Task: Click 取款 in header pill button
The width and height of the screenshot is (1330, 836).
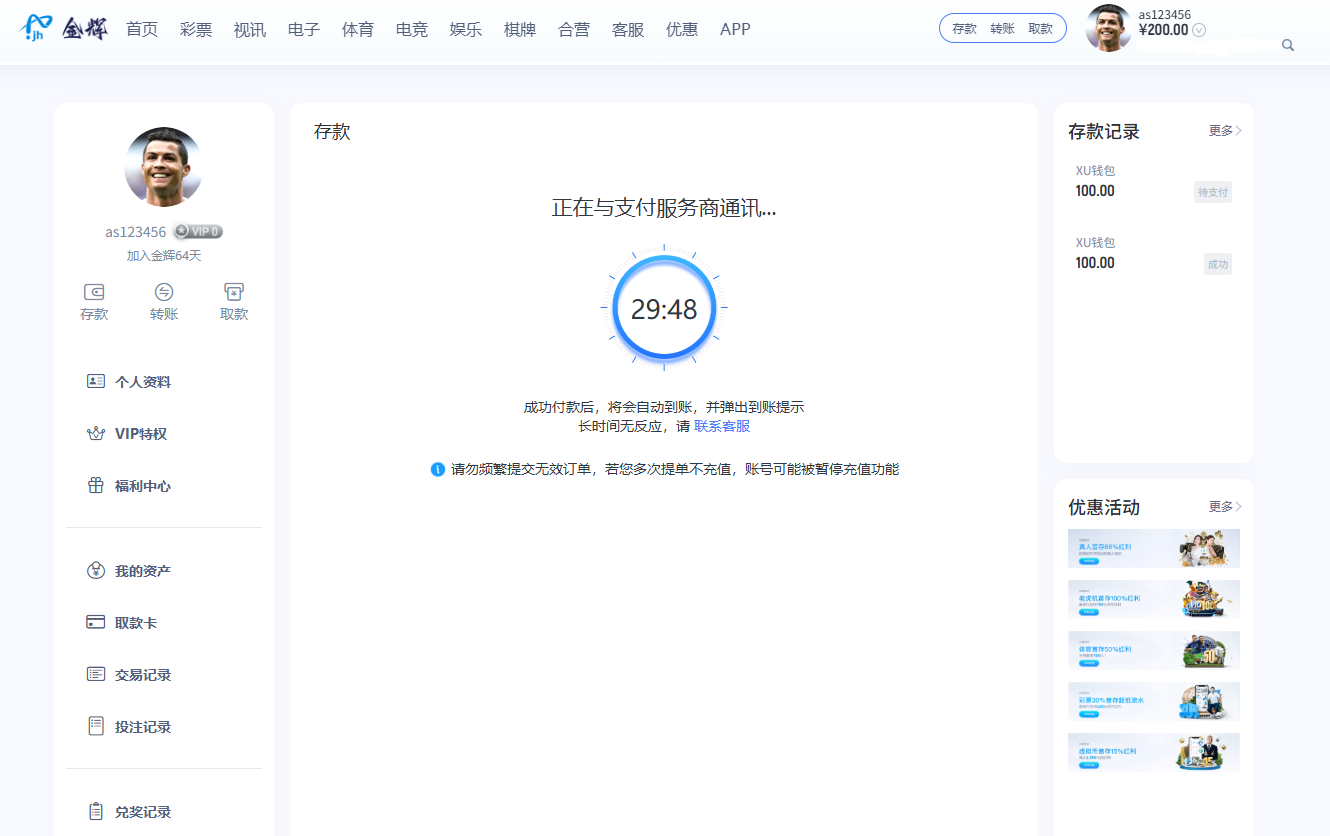Action: click(1040, 29)
